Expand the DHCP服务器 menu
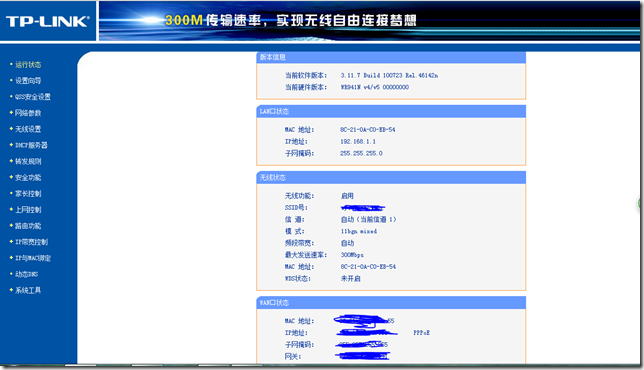The image size is (644, 370). (31, 145)
